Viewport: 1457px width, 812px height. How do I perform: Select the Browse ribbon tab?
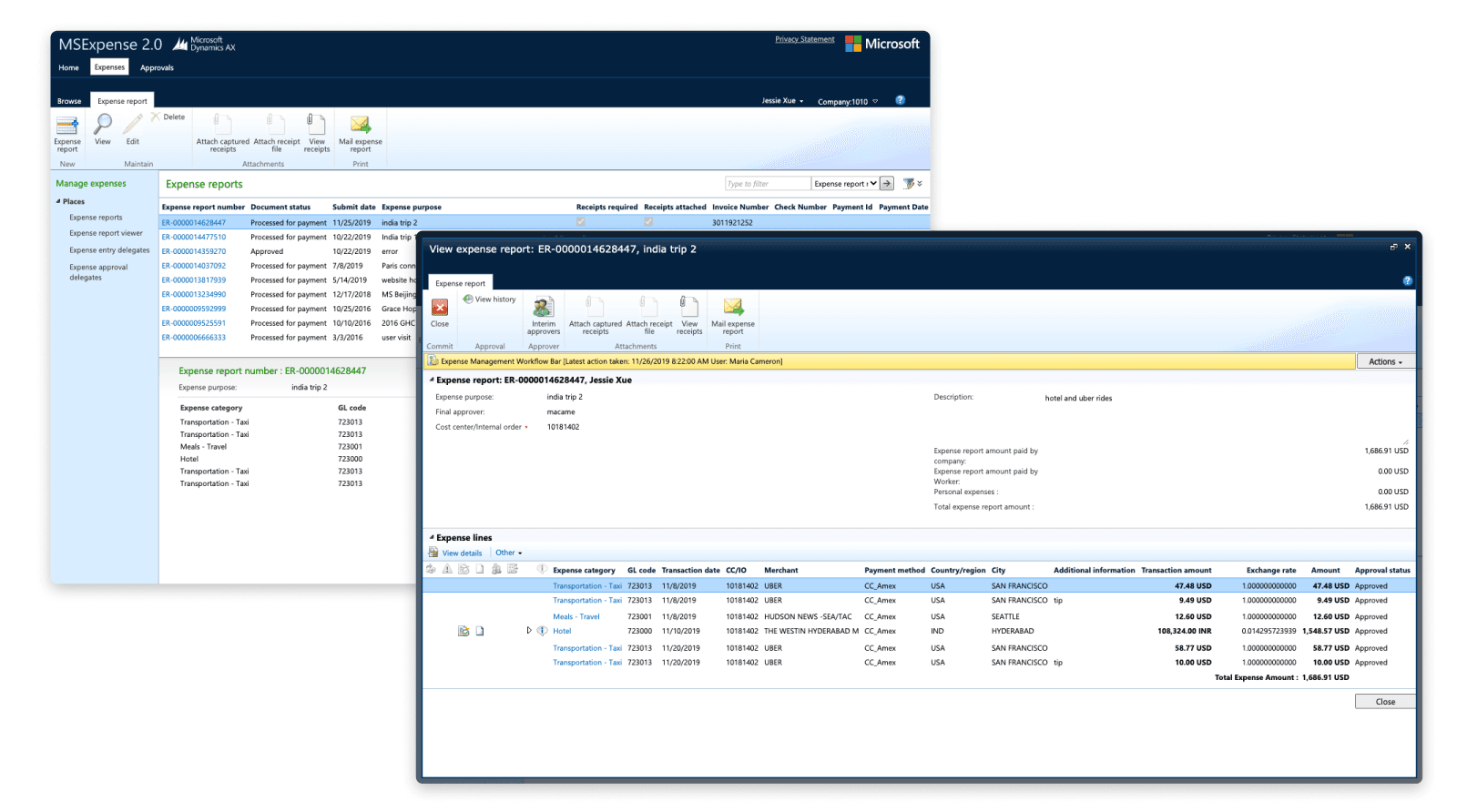[x=69, y=101]
